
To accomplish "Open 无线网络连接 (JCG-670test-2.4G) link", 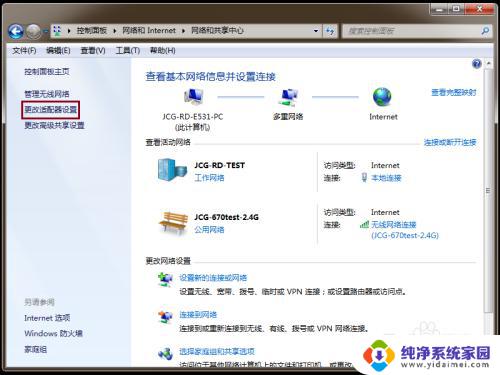I will (405, 230).
